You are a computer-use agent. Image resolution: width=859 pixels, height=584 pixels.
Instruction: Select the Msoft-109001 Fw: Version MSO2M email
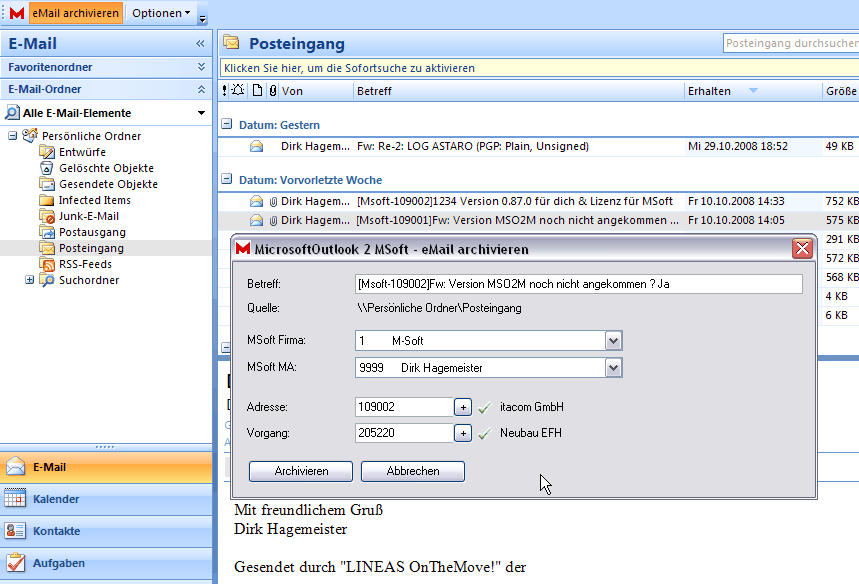pos(539,220)
